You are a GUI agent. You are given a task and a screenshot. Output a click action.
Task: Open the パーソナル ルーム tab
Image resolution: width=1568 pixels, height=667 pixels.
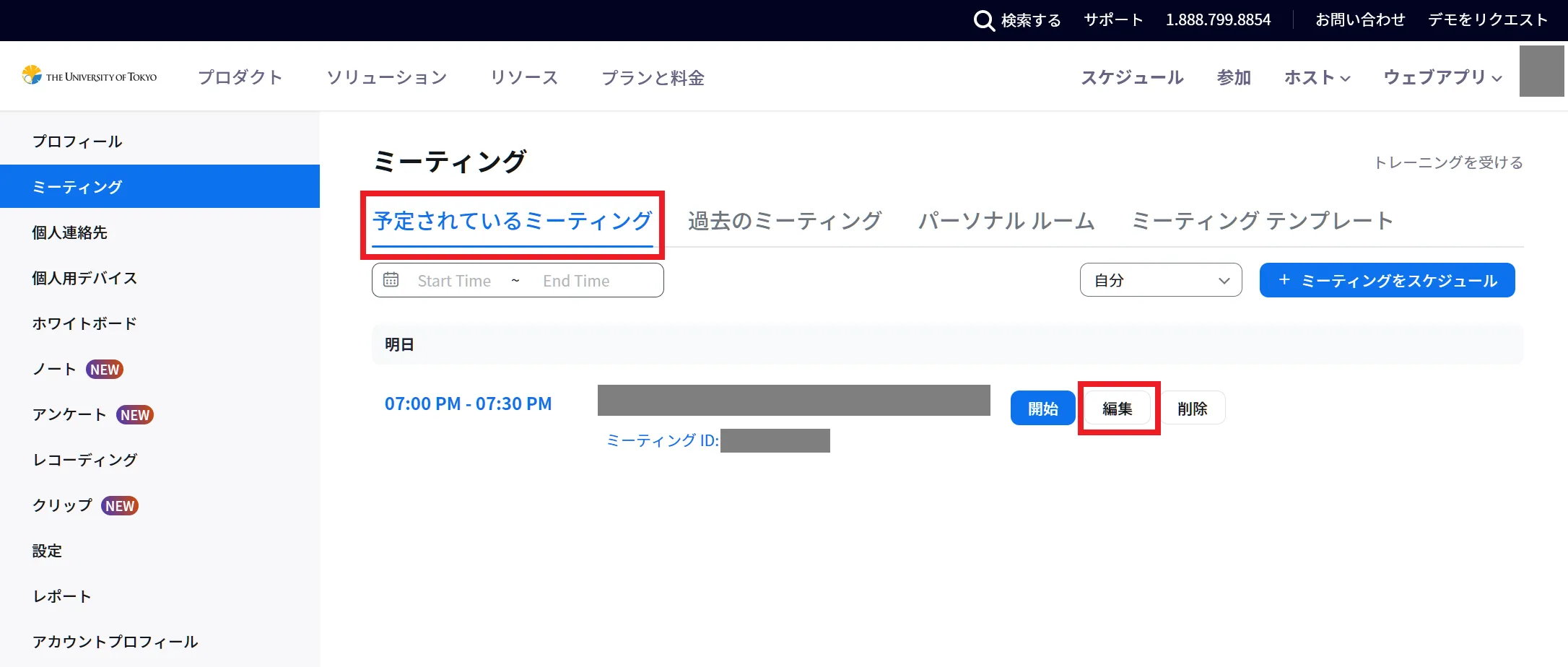click(x=1006, y=221)
